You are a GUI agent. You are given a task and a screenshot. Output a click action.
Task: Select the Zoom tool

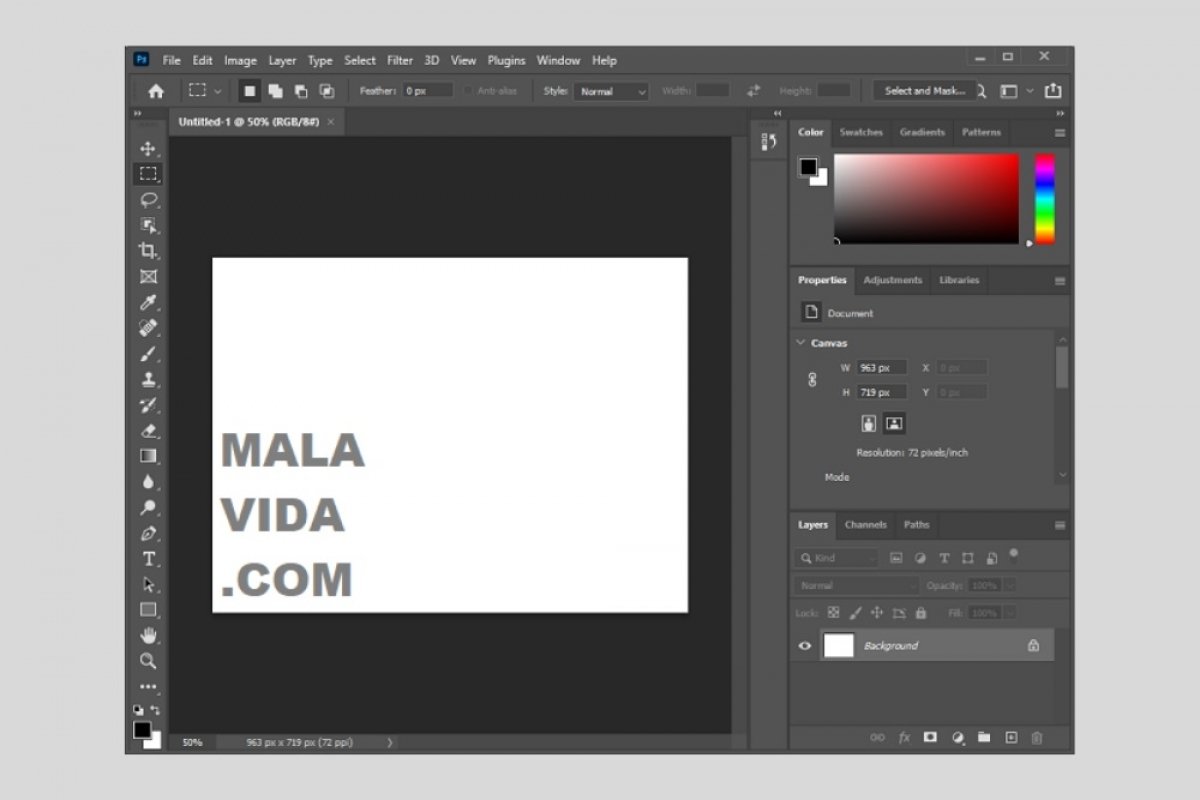pos(148,661)
